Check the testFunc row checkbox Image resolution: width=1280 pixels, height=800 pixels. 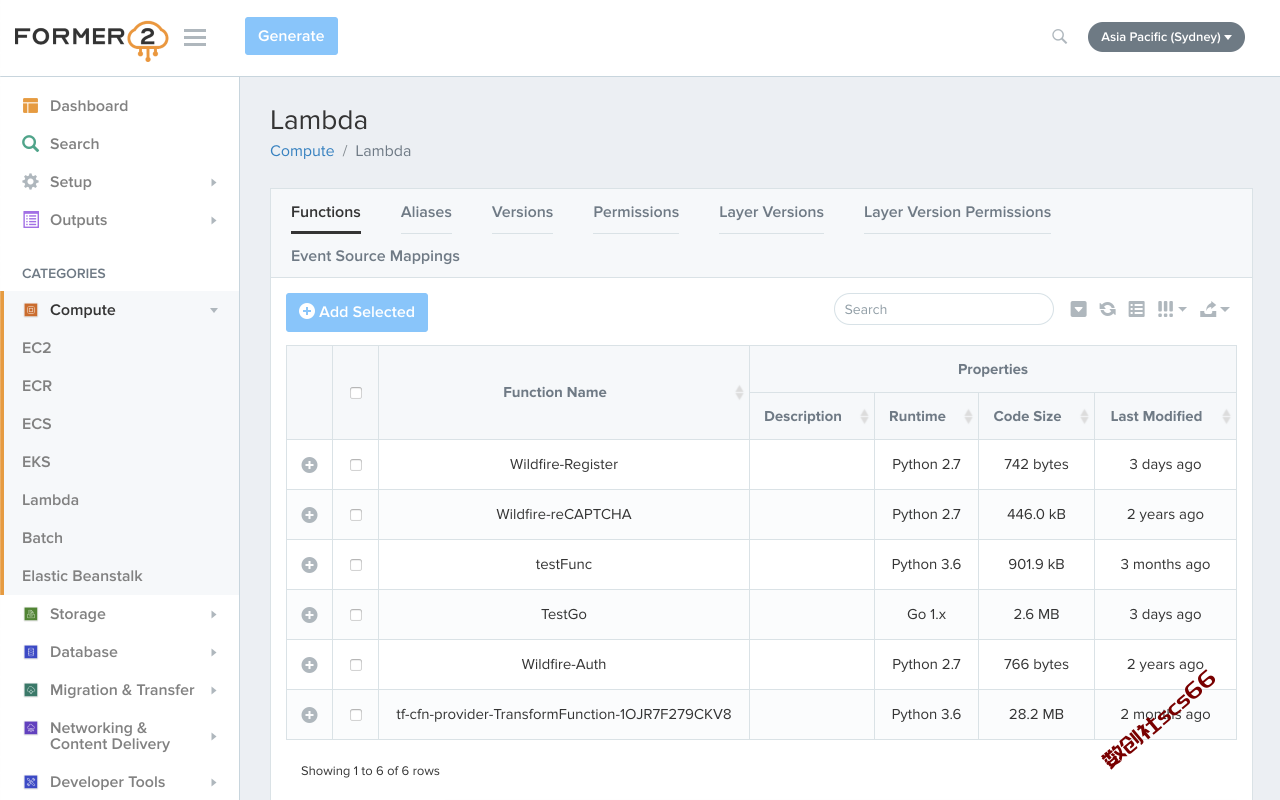pos(356,565)
